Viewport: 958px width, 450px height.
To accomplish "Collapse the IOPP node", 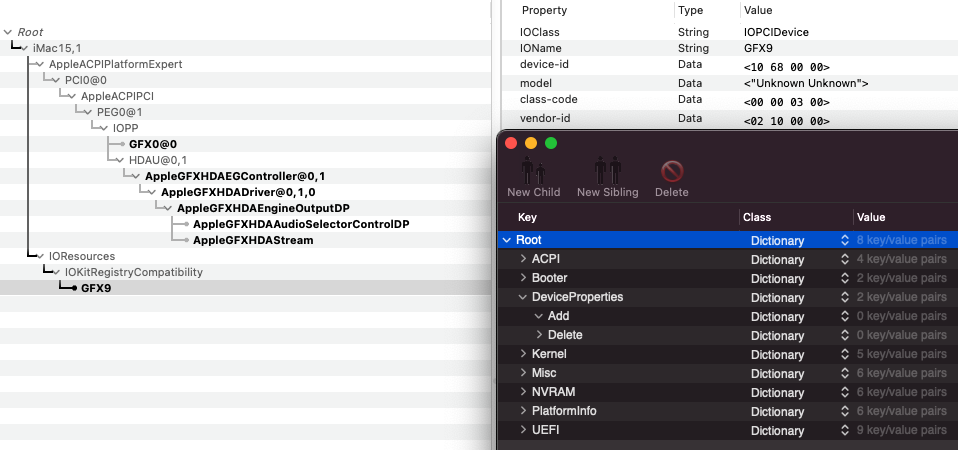I will tap(104, 128).
